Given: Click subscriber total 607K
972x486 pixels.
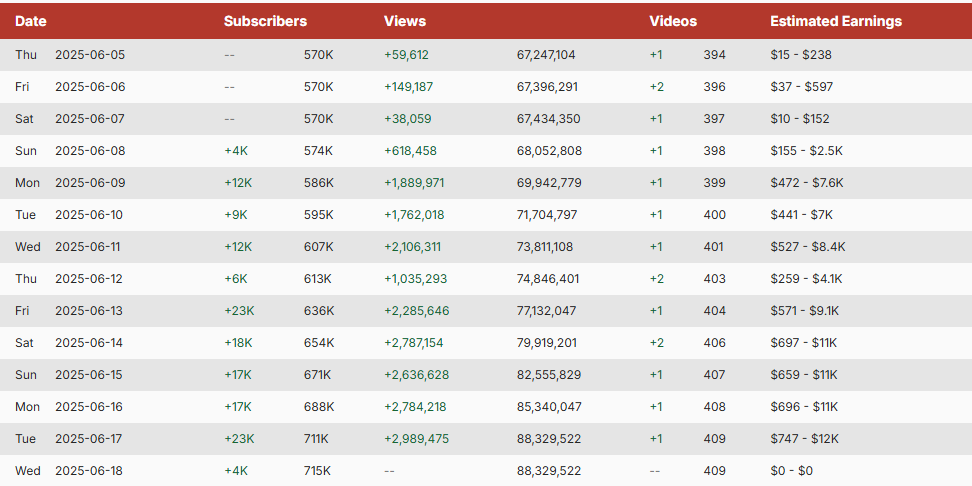Looking at the screenshot, I should (x=319, y=247).
